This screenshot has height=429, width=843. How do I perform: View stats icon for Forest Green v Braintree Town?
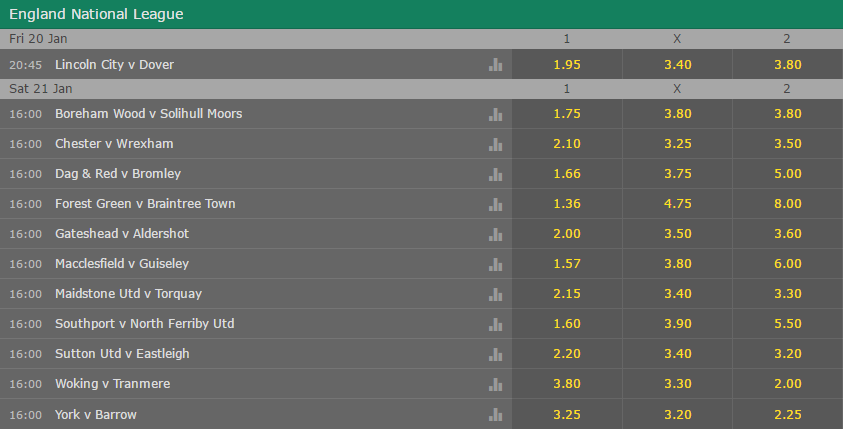click(x=495, y=204)
